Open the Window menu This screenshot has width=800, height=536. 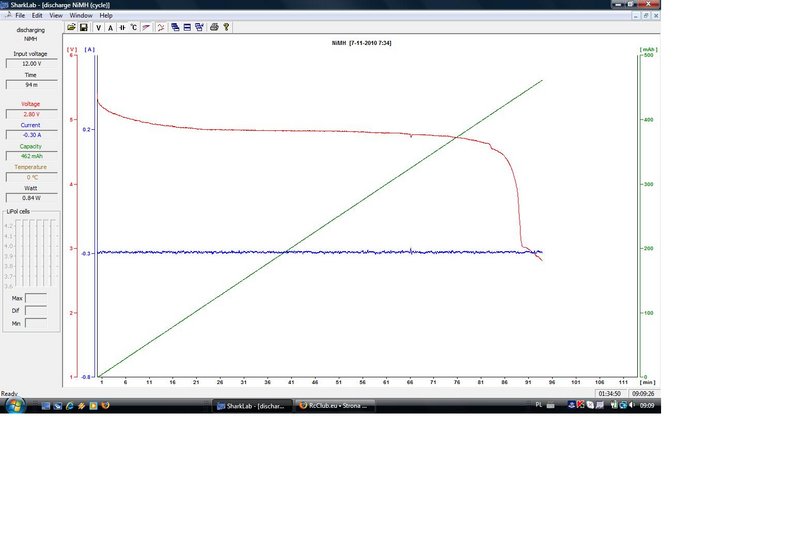coord(81,15)
